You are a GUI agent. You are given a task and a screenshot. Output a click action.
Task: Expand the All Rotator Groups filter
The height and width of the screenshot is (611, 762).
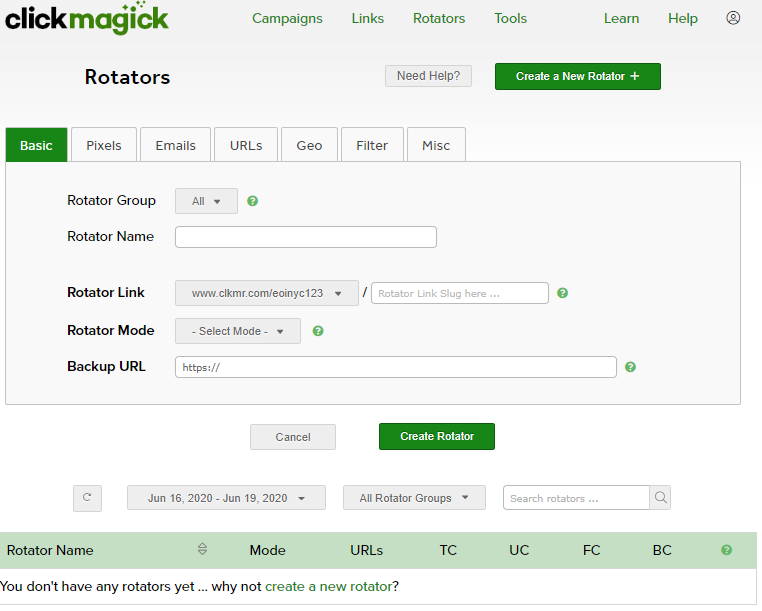tap(414, 498)
